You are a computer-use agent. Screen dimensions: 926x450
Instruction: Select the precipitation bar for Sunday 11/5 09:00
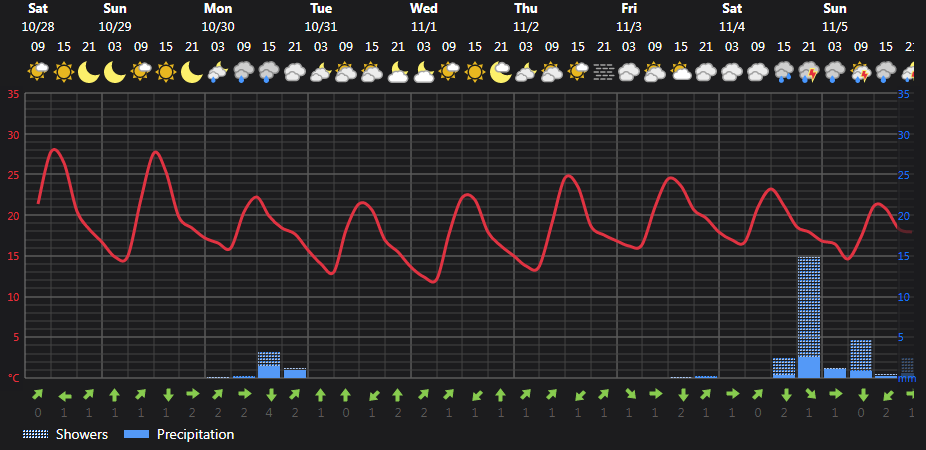point(860,359)
